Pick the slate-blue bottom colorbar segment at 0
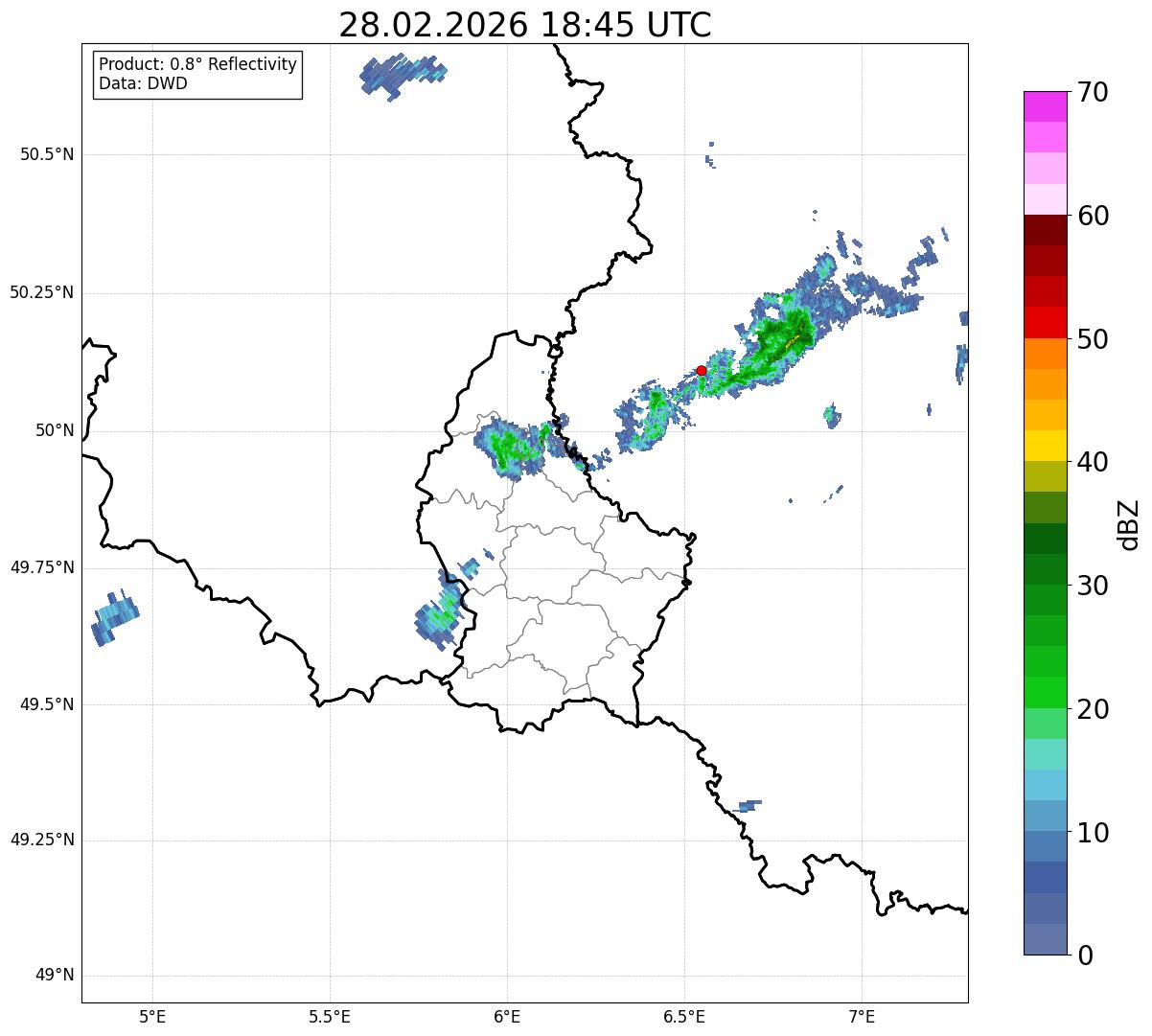This screenshot has height=1036, width=1152. (x=1046, y=939)
